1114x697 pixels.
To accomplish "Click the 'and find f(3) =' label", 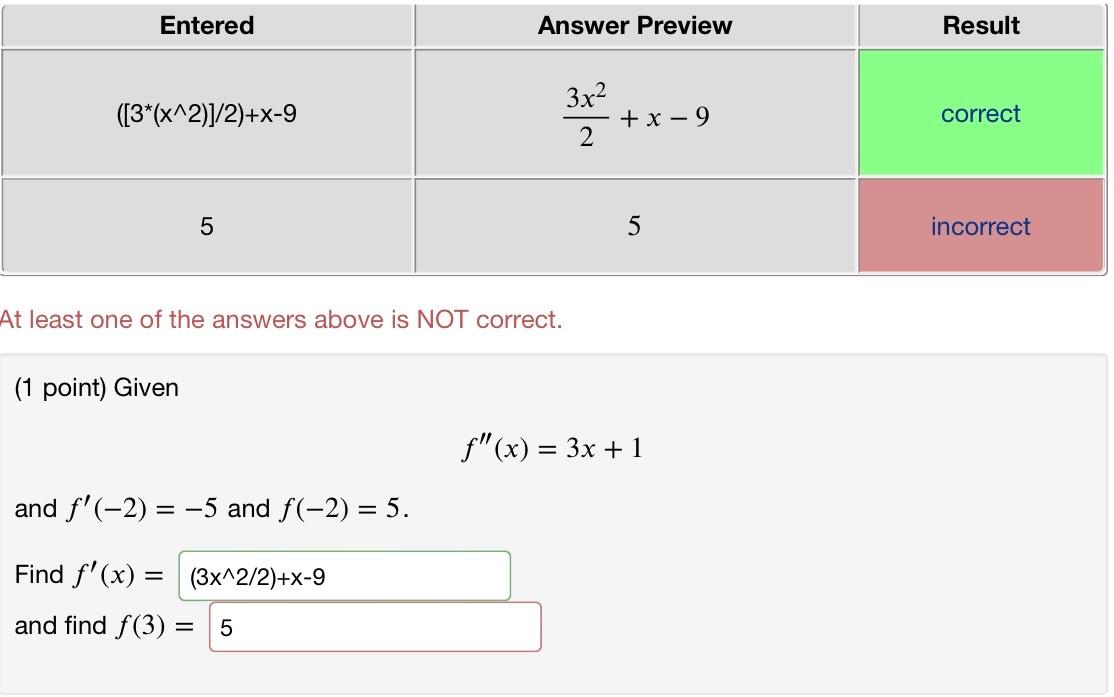I will (104, 625).
